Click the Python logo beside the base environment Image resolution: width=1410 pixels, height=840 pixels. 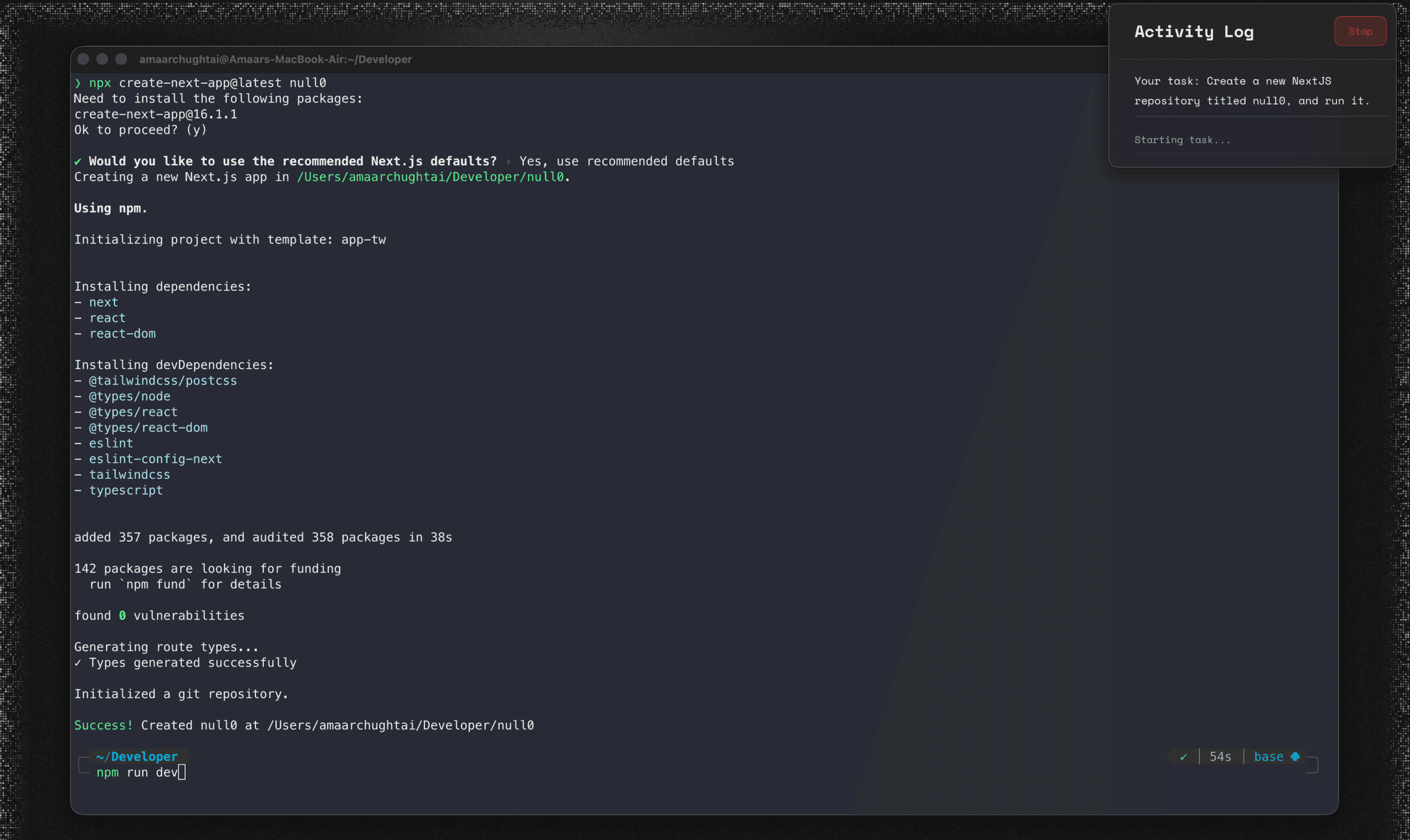[1295, 756]
